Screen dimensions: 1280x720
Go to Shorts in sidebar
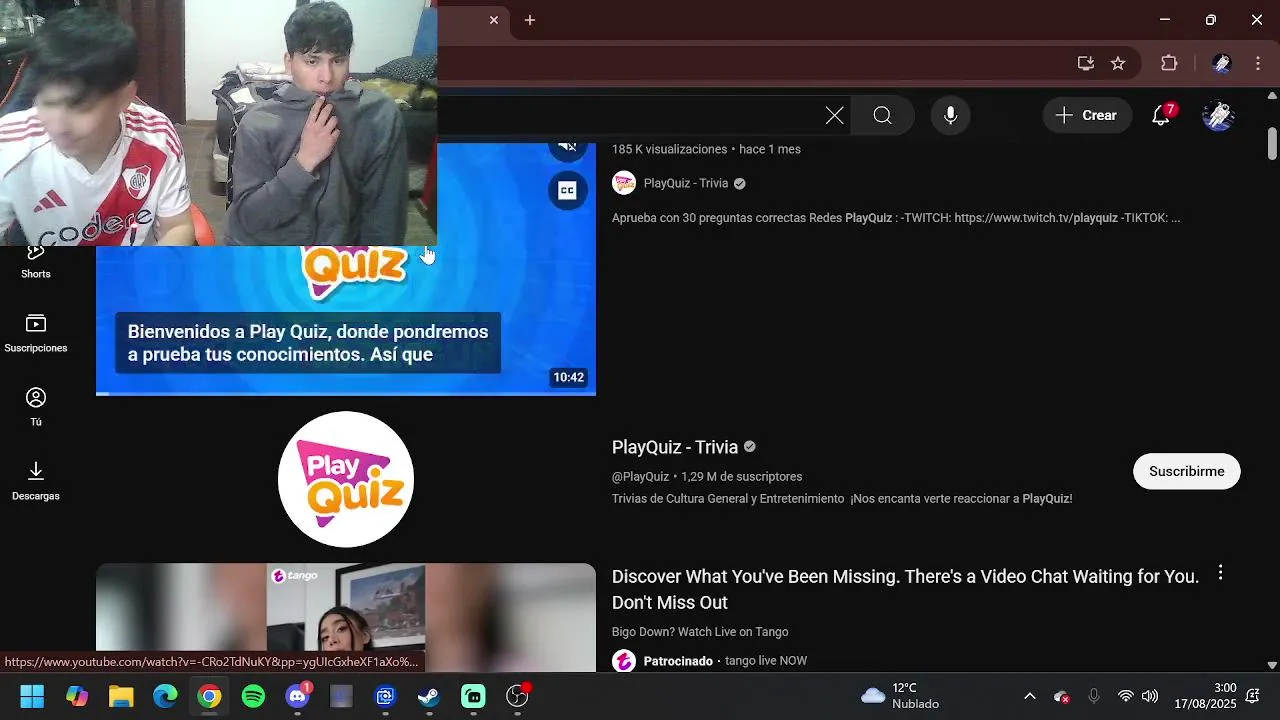[x=36, y=262]
